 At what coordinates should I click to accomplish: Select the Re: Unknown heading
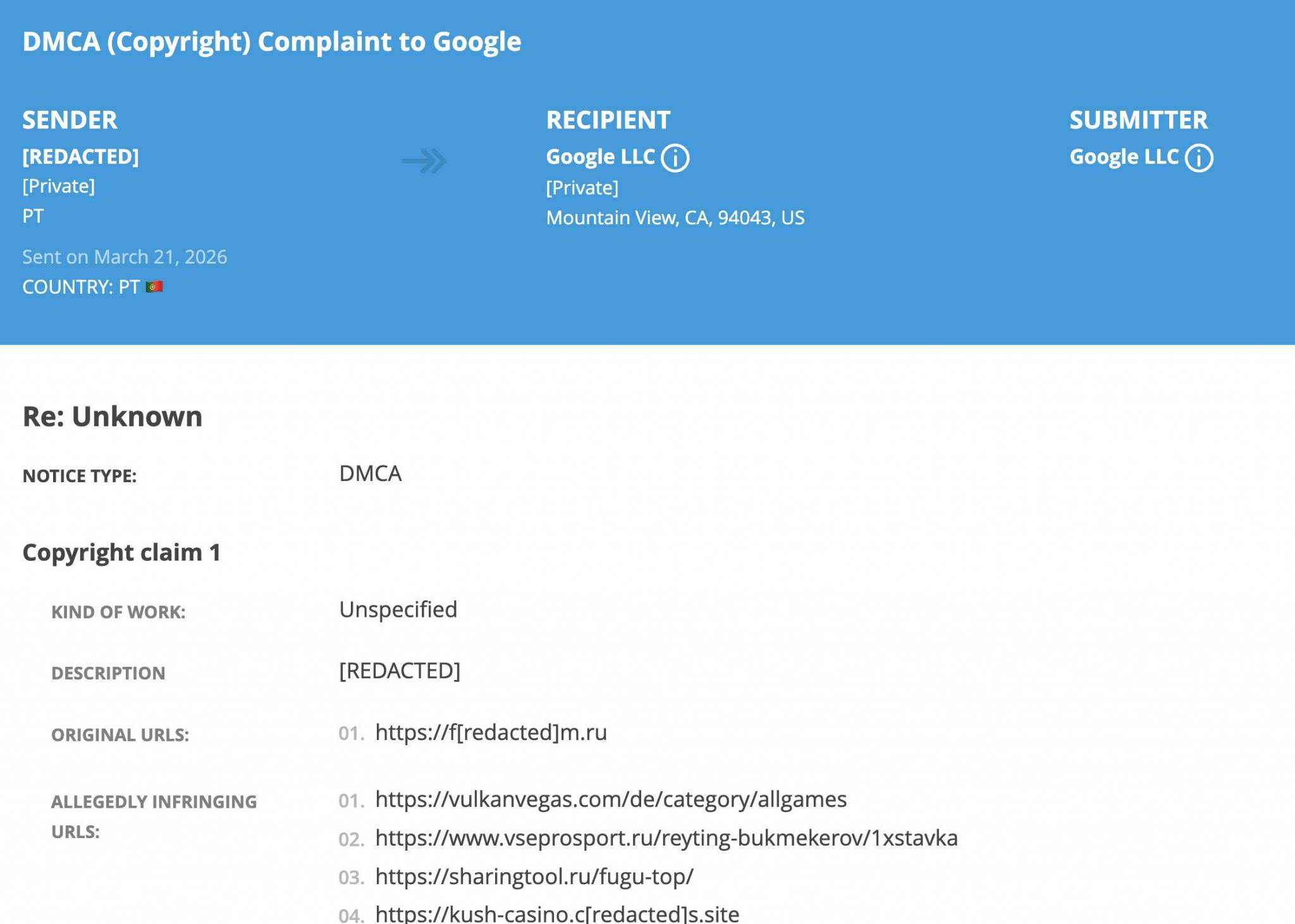112,416
